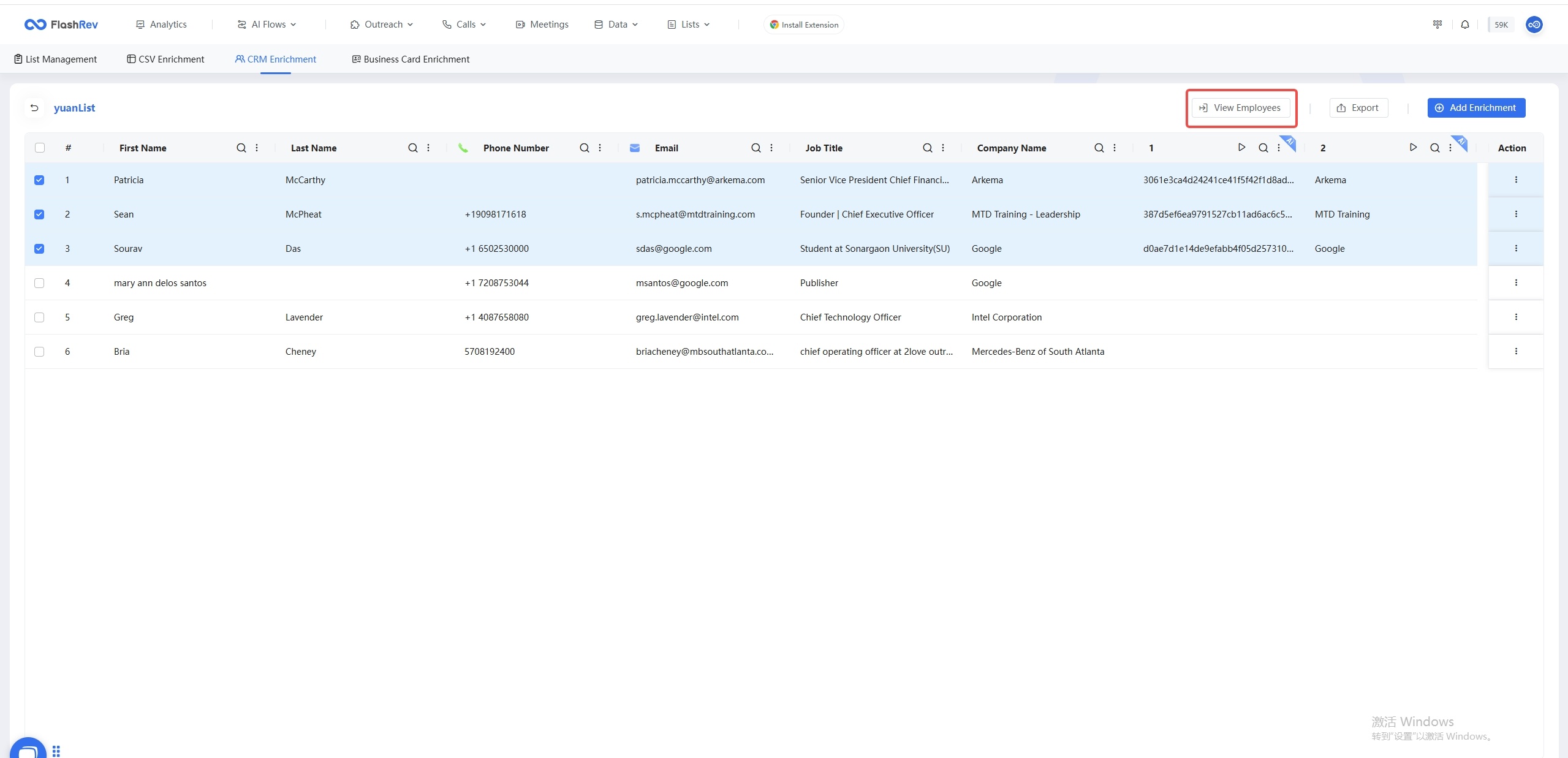Click the Mercedes-Benz of South Atlanta cell
Image resolution: width=1568 pixels, height=758 pixels.
(x=1038, y=351)
